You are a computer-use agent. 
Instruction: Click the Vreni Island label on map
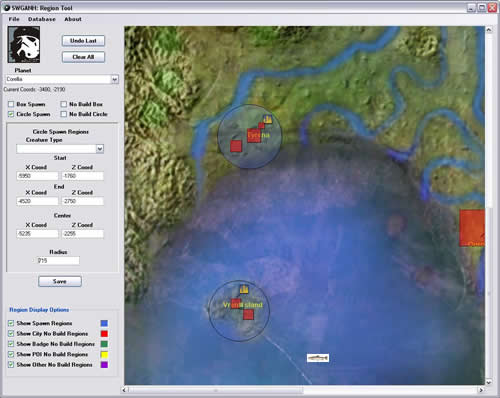[x=243, y=305]
